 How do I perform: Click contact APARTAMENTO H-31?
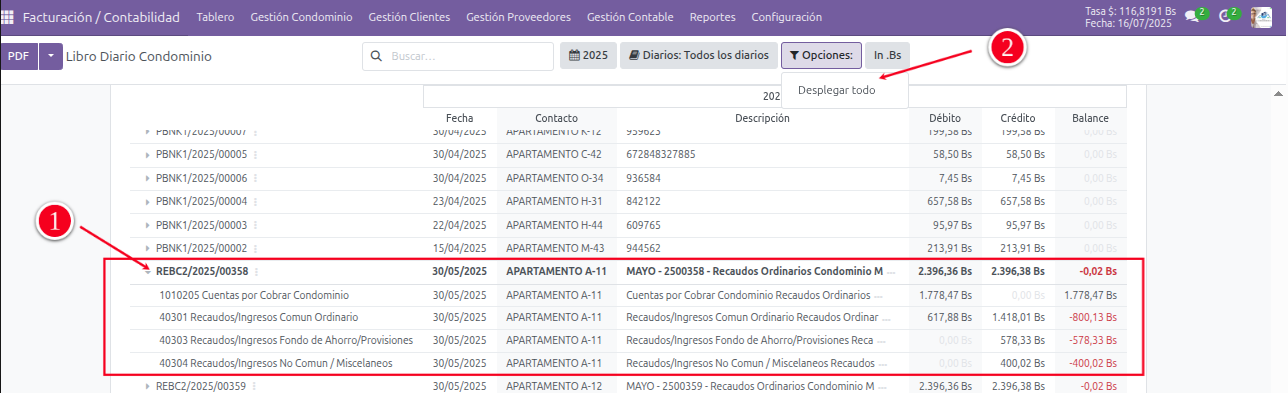554,201
